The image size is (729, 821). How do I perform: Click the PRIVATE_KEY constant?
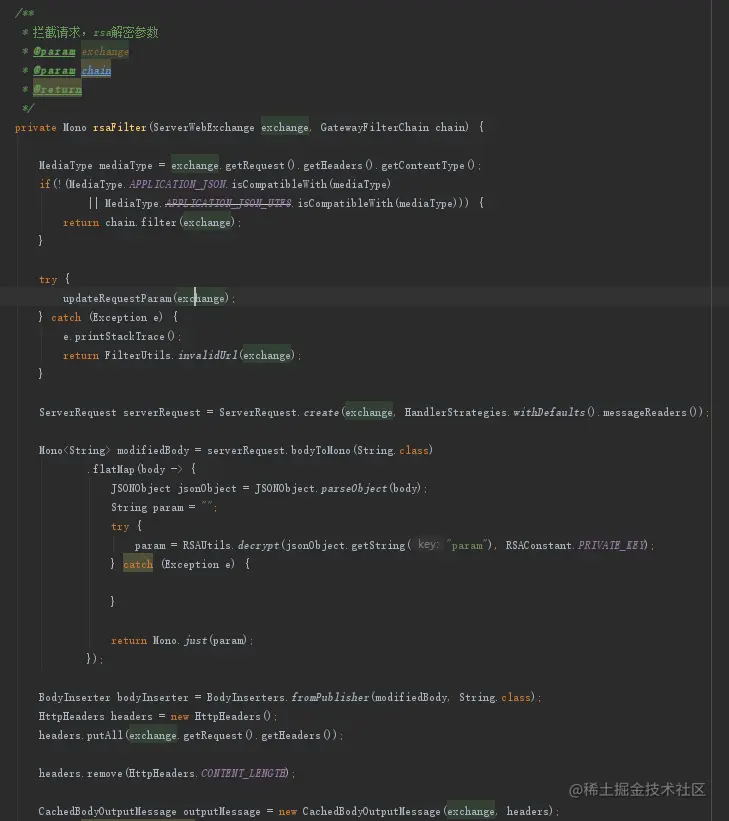click(612, 546)
